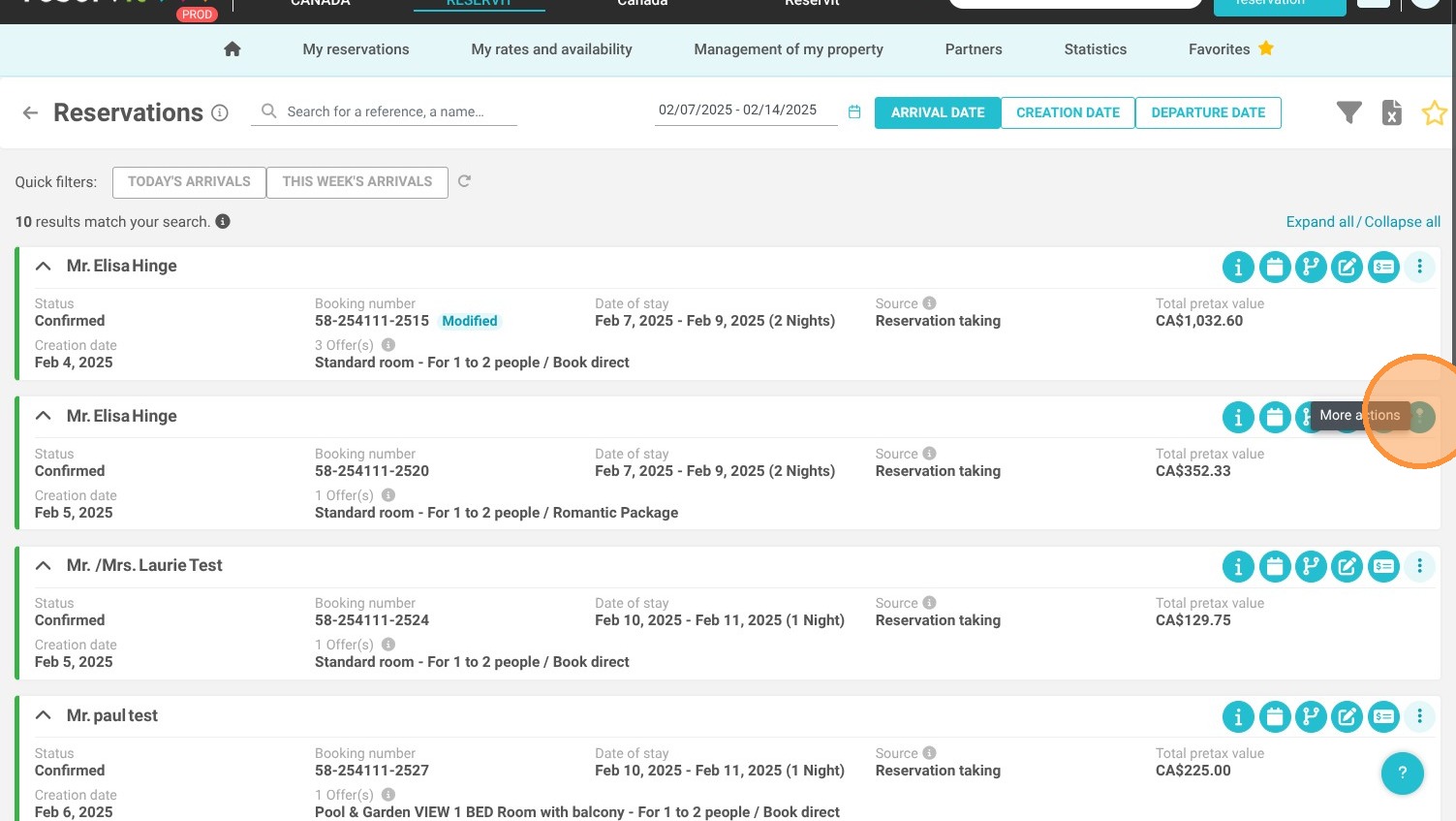Open the help question mark bubble
Screen dimensions: 1456x821
click(1402, 774)
